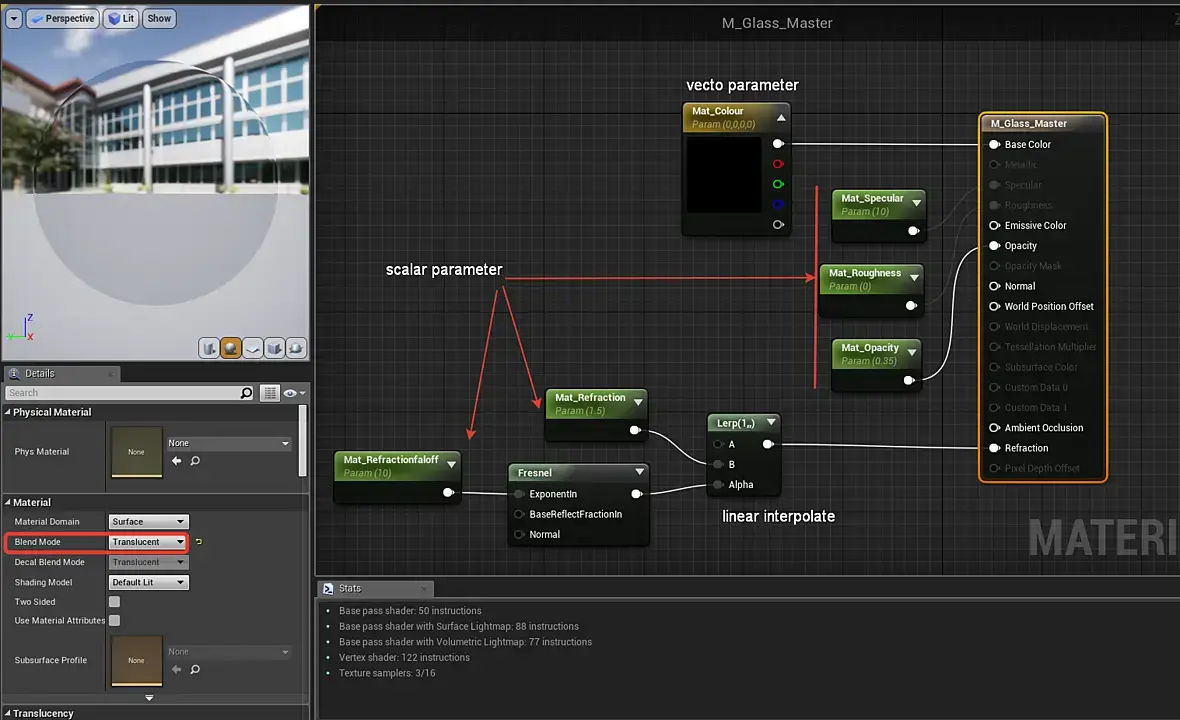Expand the Translucency section
This screenshot has height=720, width=1180.
8,712
